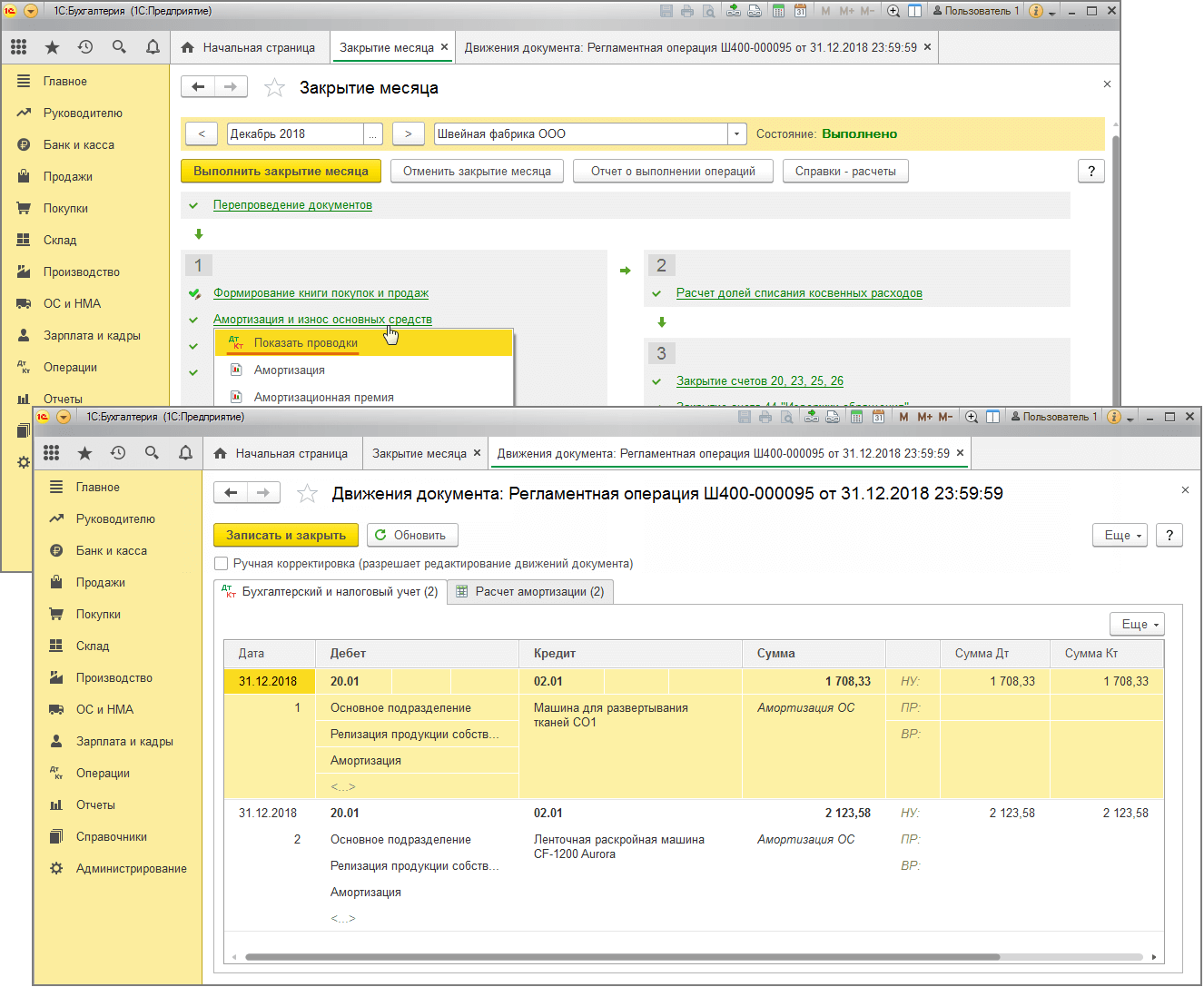Go back arrow in Закрытие месяца form
The width and height of the screenshot is (1204, 987).
[198, 87]
